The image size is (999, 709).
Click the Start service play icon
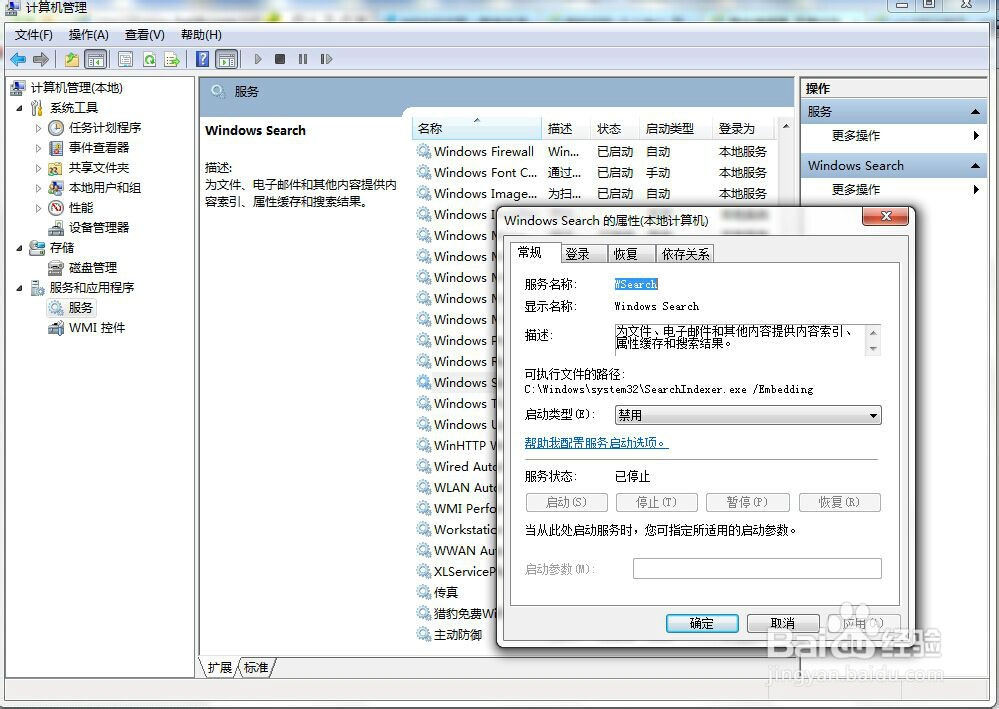pyautogui.click(x=258, y=59)
